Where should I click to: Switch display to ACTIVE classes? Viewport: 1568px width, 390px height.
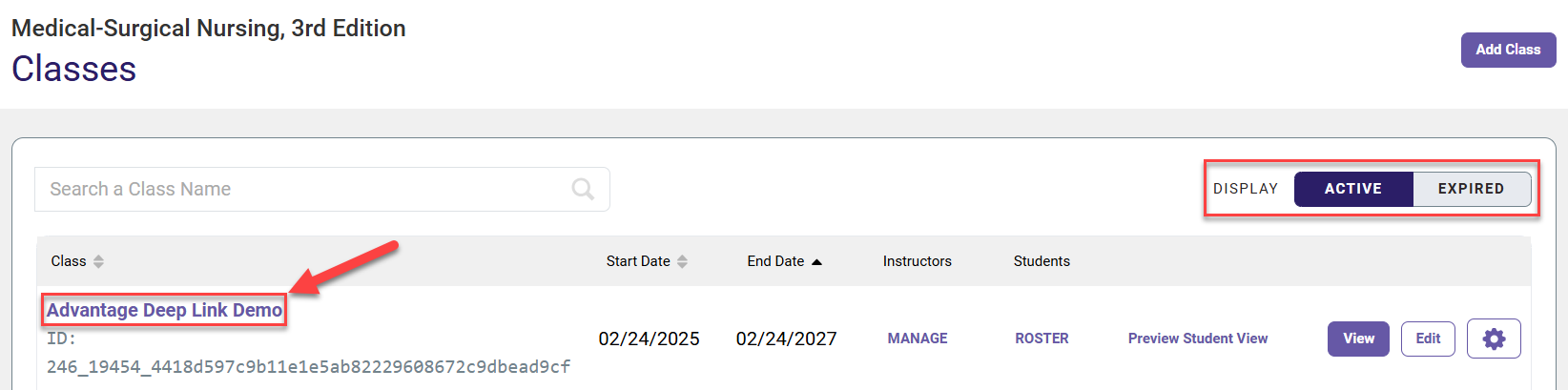point(1353,189)
